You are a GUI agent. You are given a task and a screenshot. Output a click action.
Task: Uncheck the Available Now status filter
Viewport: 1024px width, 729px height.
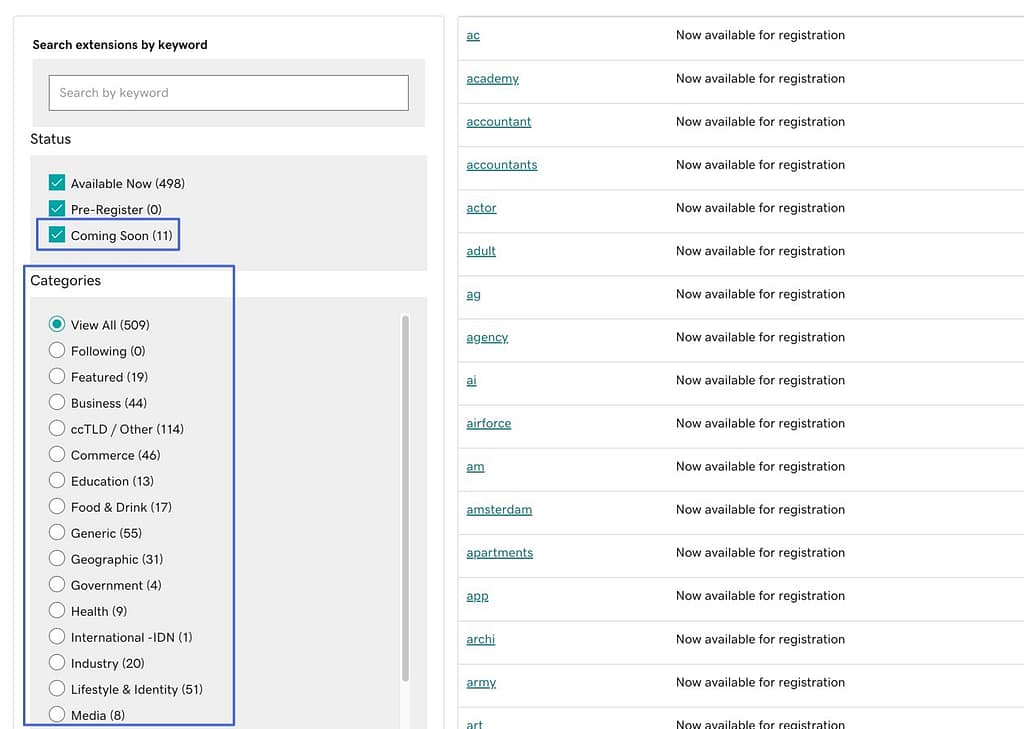(56, 183)
